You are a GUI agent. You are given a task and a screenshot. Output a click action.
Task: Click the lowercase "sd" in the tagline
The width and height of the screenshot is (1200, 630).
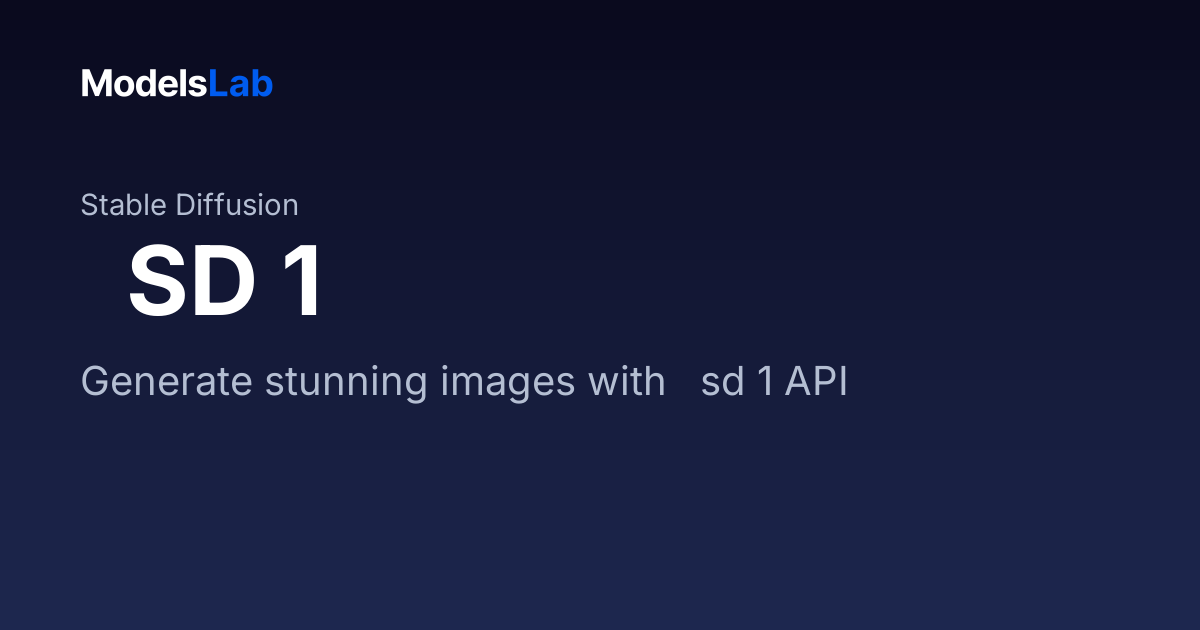tap(722, 383)
